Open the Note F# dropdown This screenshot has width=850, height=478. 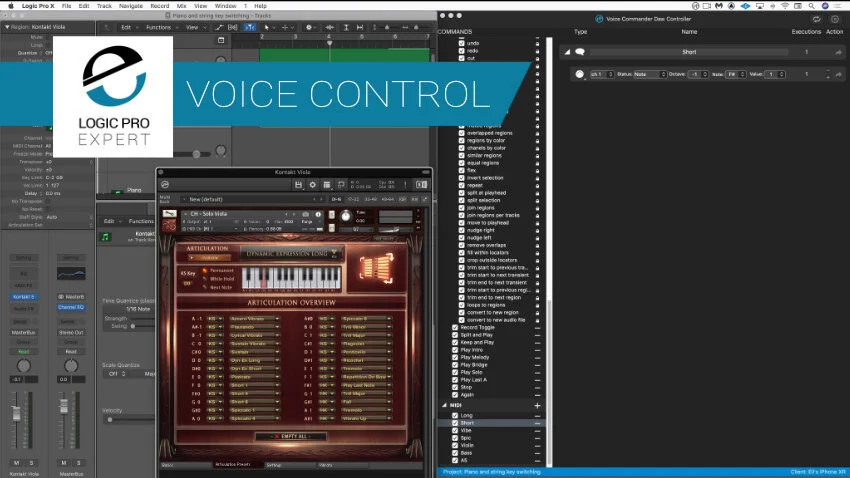736,74
